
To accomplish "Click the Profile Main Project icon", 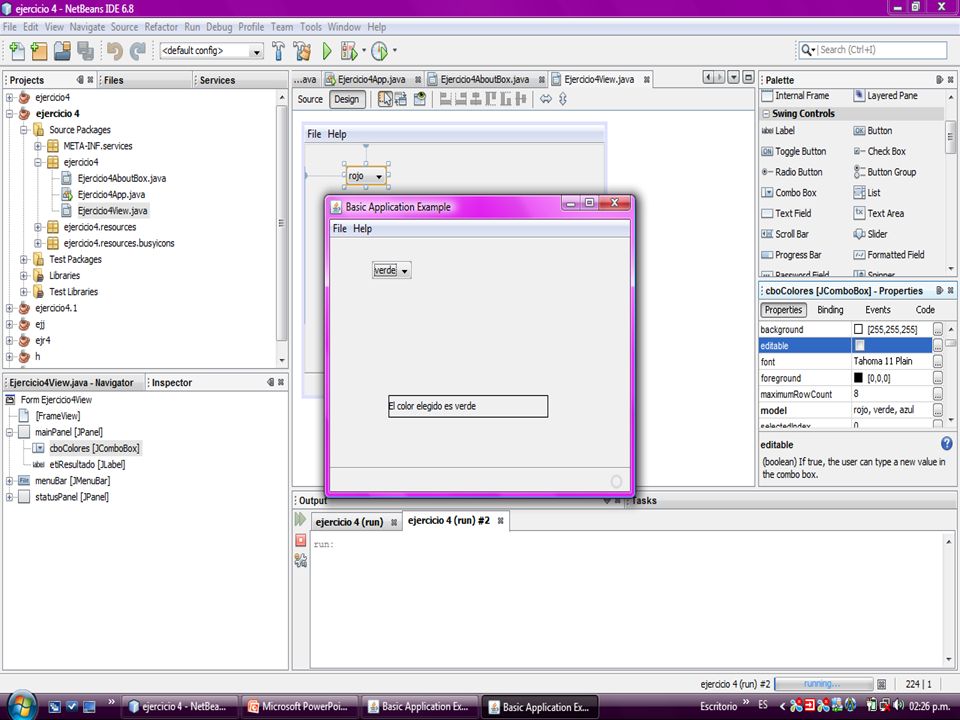I will [380, 51].
